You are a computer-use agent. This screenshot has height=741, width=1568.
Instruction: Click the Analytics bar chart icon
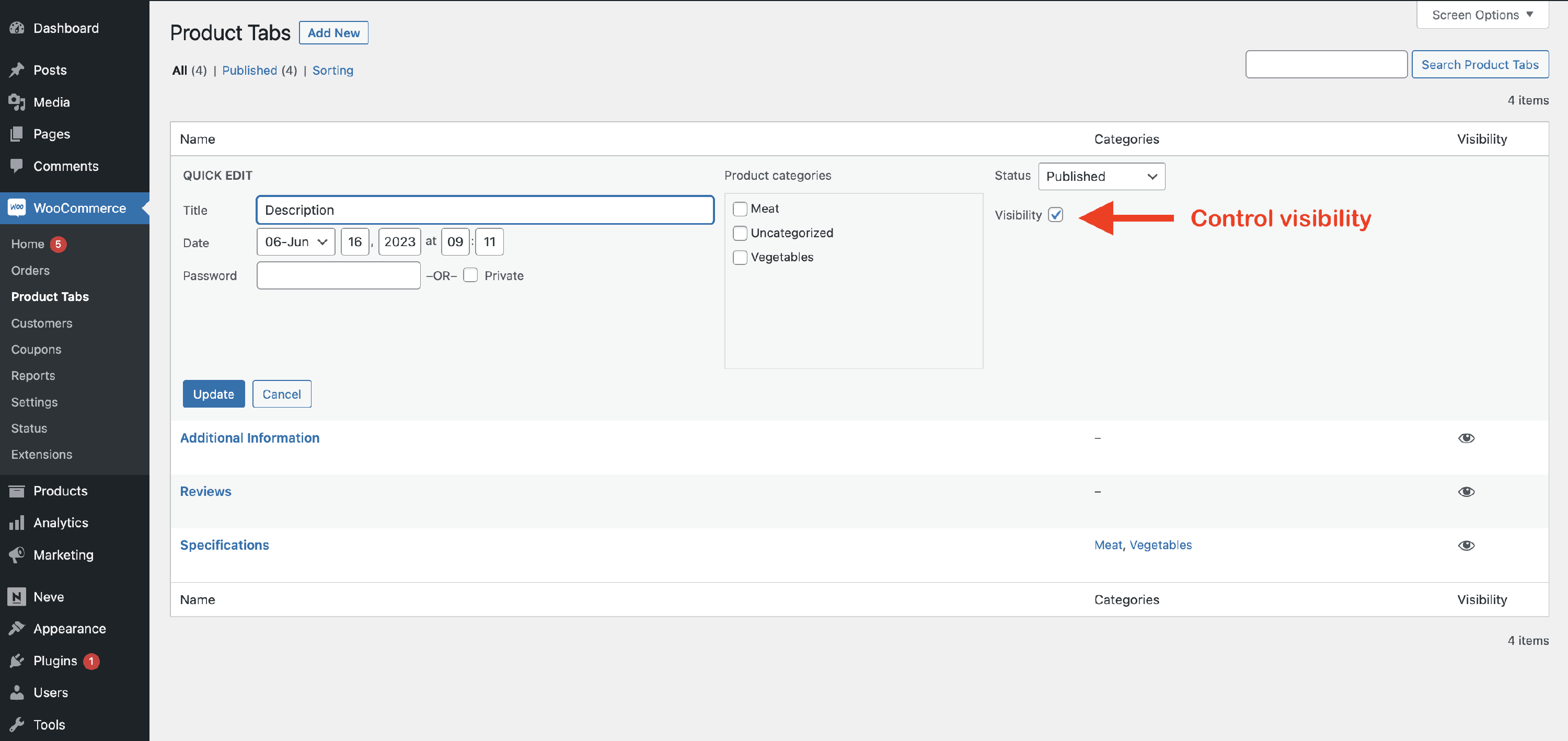pos(17,523)
